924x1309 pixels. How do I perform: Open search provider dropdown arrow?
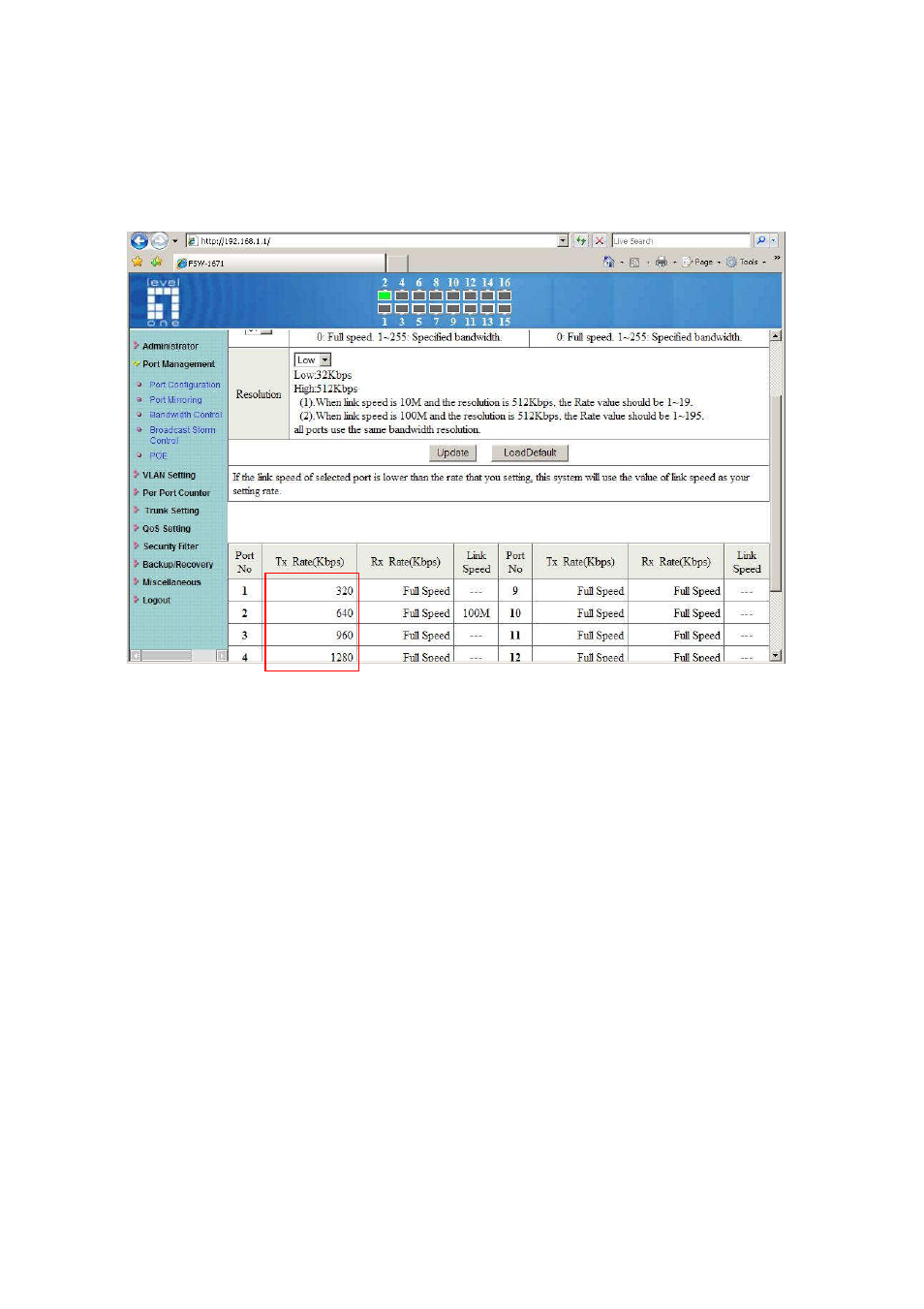click(x=774, y=241)
